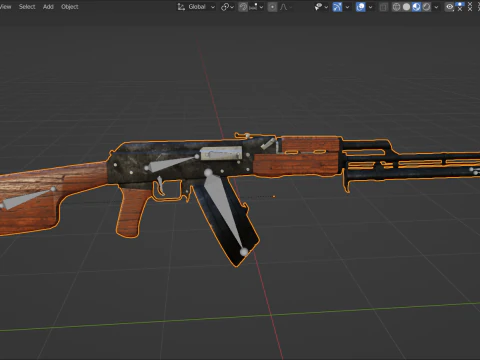
Task: Expand the gizmo options arrow
Action: [347, 7]
